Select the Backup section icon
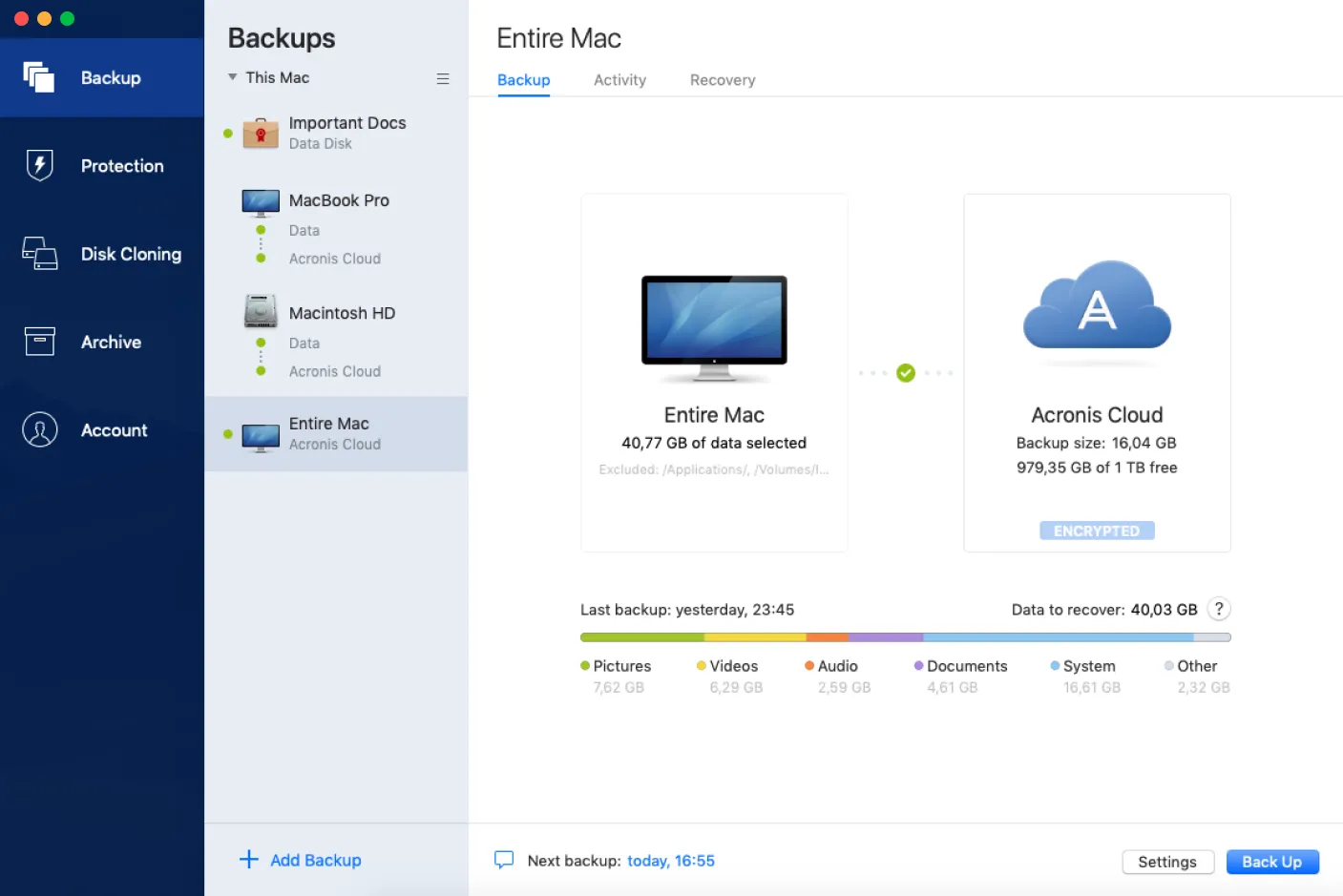The height and width of the screenshot is (896, 1343). [x=39, y=77]
